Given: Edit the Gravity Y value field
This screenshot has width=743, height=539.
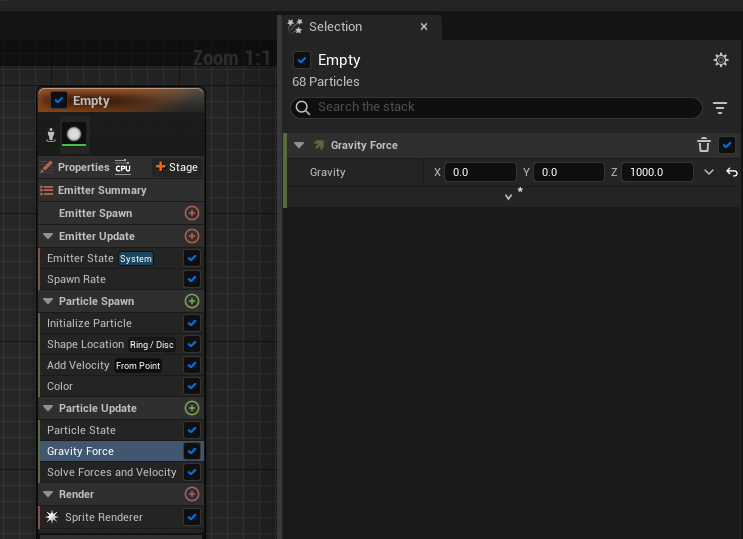Looking at the screenshot, I should [x=569, y=172].
